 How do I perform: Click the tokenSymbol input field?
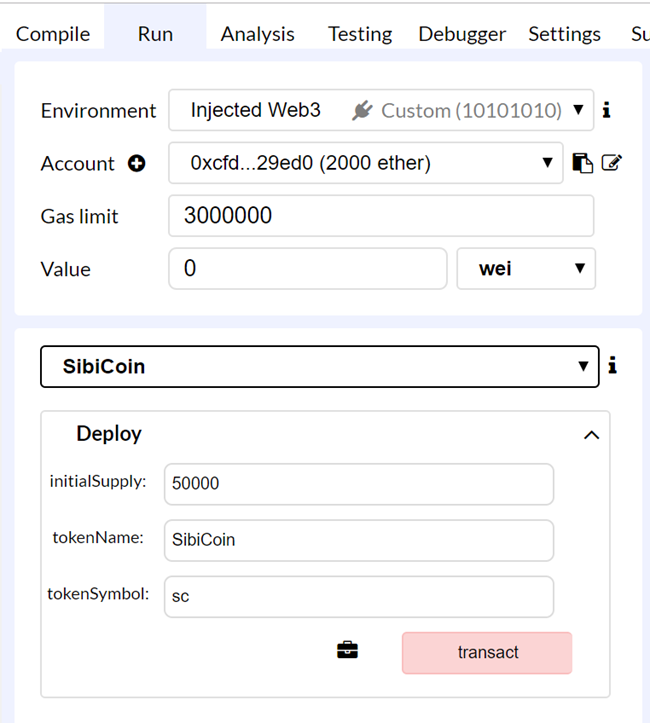click(x=359, y=597)
